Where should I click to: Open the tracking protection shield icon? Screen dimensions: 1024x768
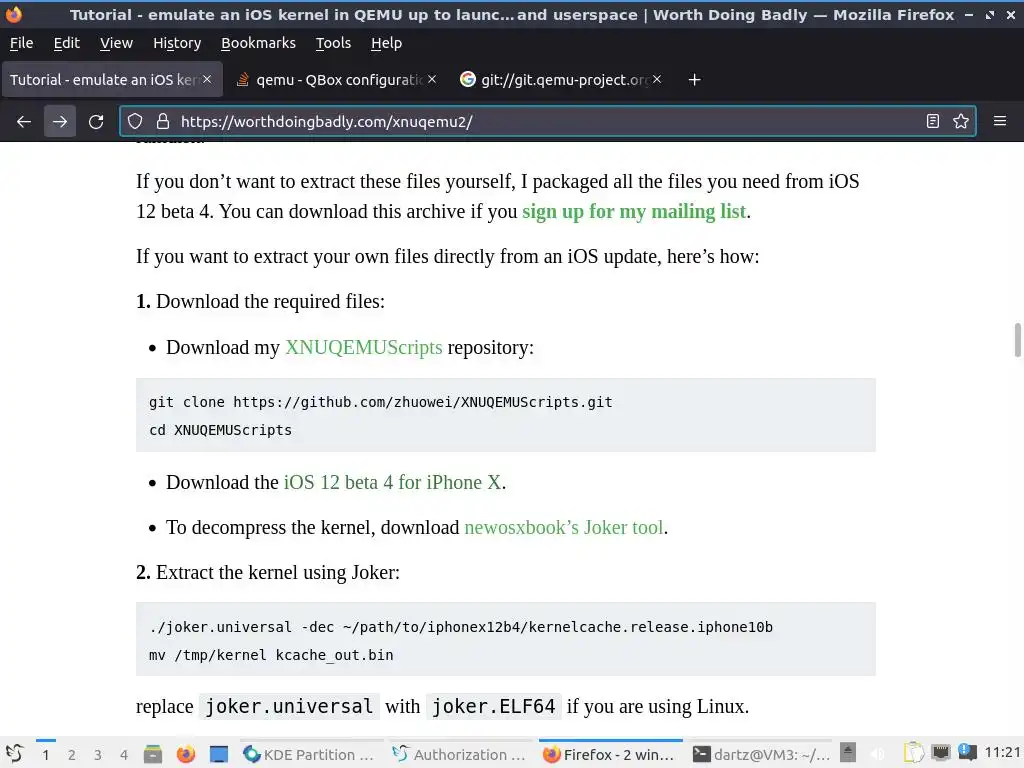click(135, 121)
